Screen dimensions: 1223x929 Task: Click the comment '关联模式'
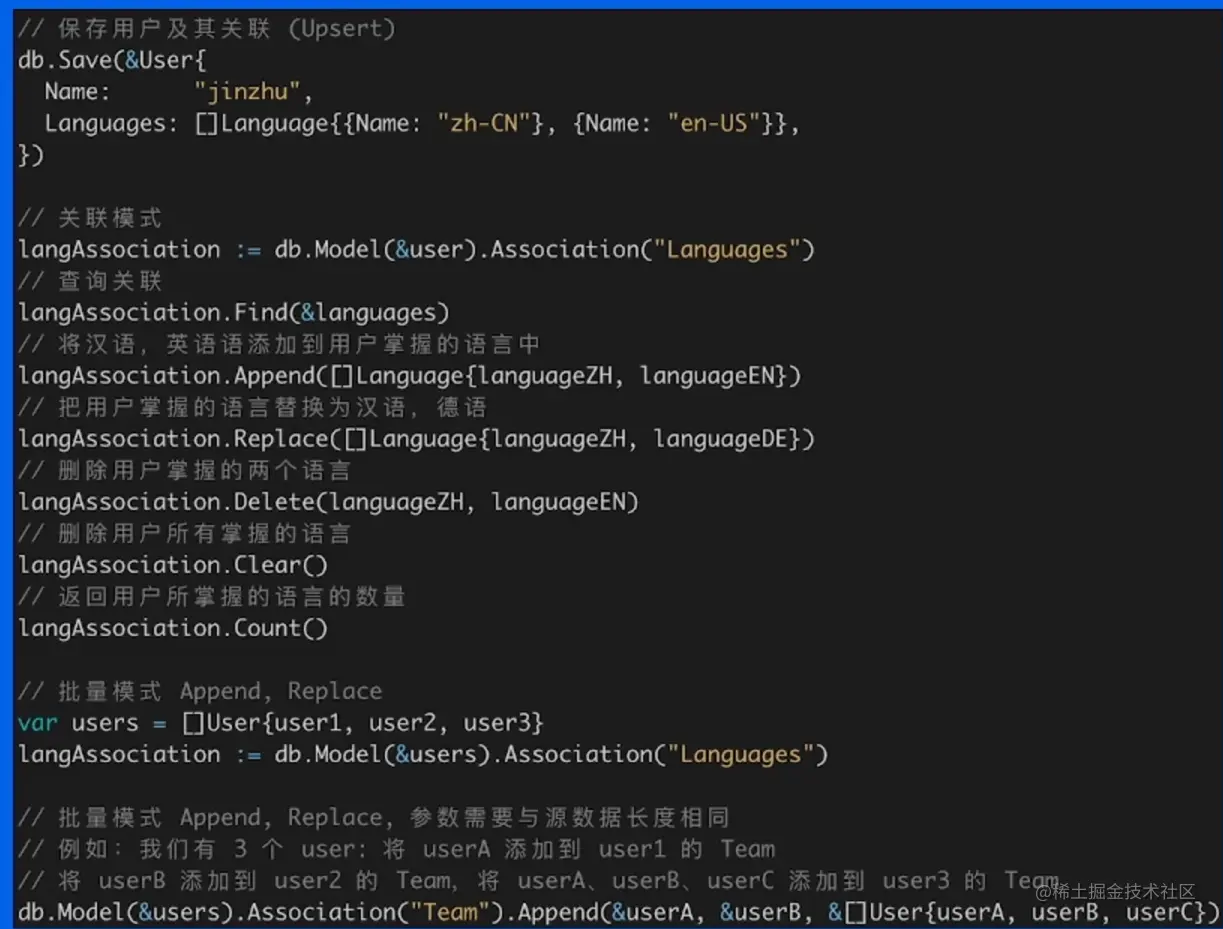90,218
